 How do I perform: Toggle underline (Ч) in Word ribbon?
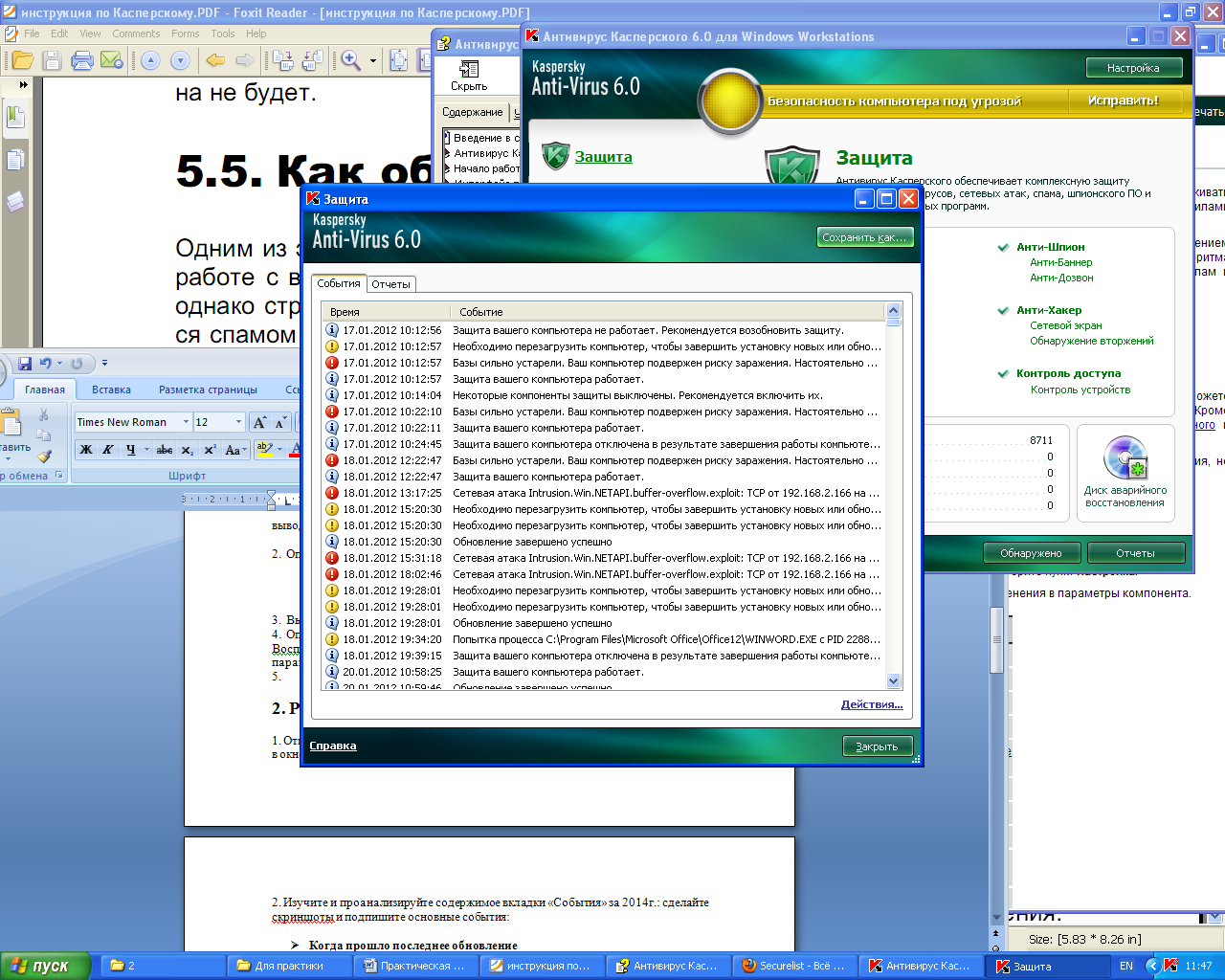pos(130,450)
